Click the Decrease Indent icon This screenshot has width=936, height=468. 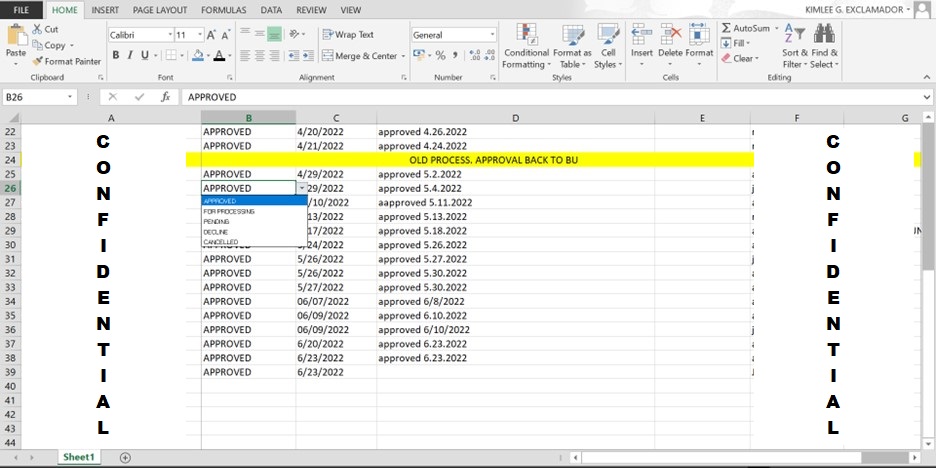(x=293, y=56)
